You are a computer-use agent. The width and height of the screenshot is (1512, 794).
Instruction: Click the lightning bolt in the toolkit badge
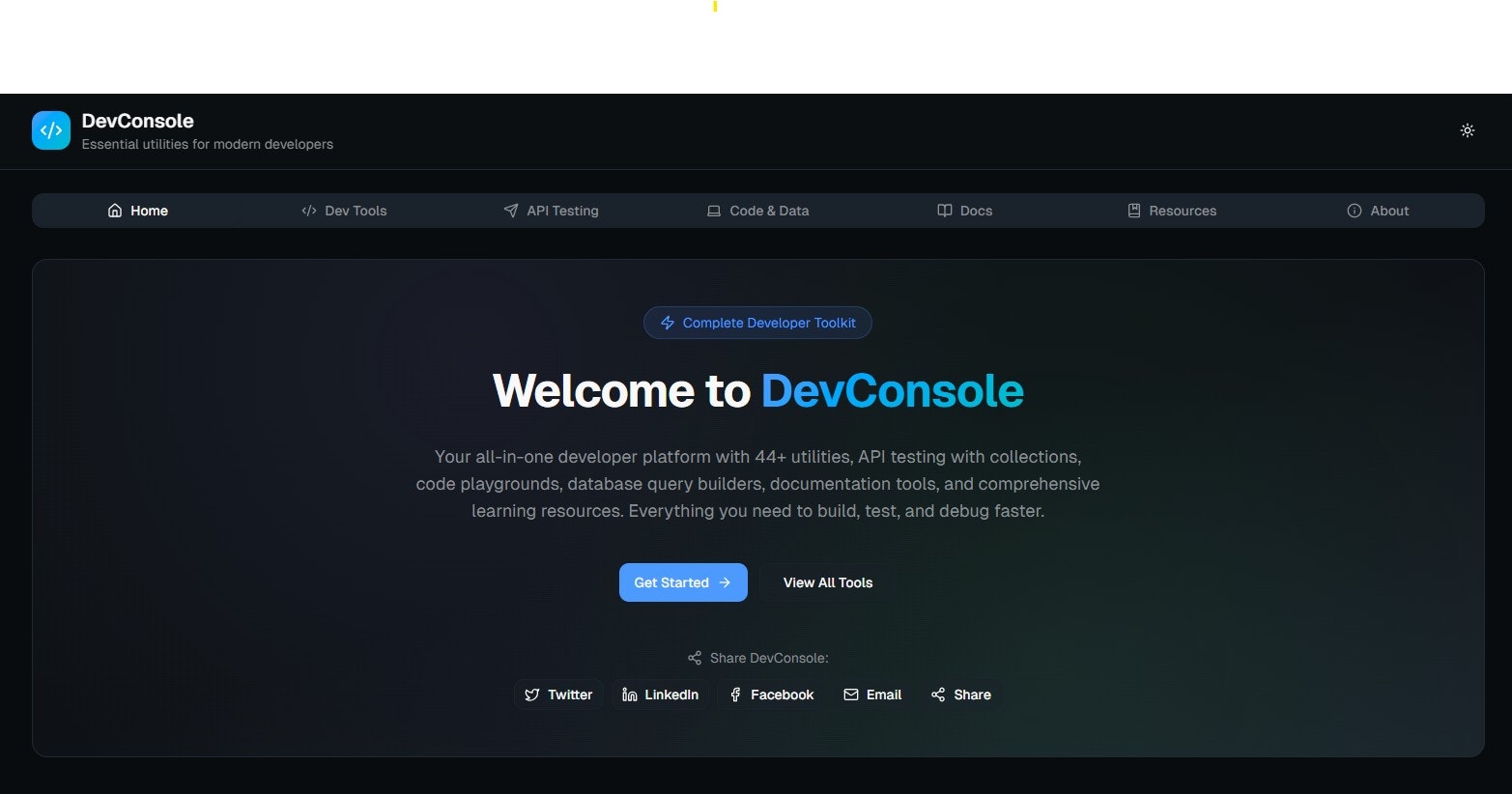point(668,322)
